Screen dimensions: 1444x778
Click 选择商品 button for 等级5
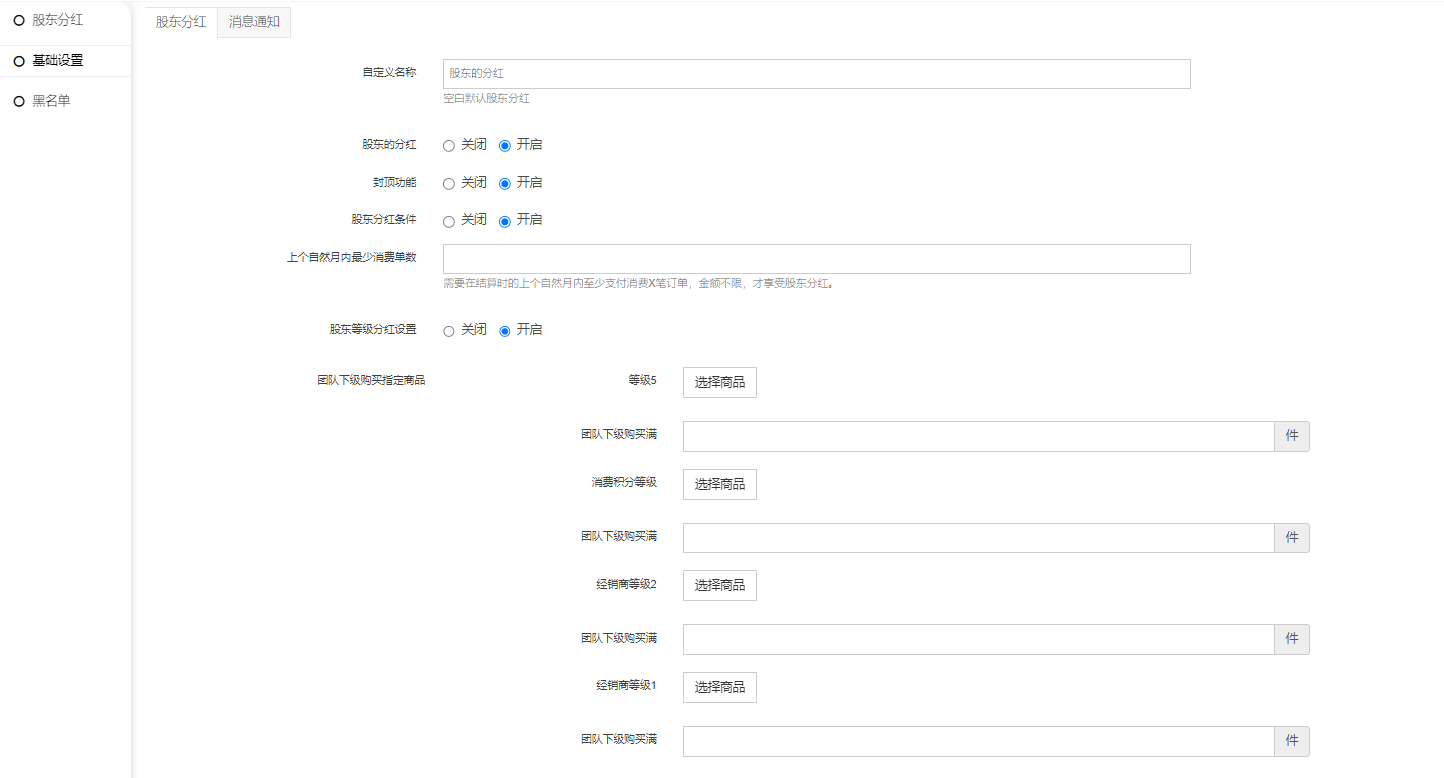pos(719,382)
